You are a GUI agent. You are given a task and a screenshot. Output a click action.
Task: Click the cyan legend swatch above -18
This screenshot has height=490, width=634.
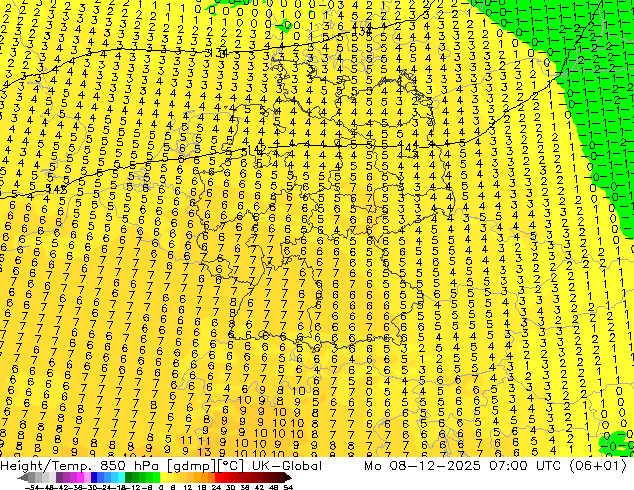tap(121, 477)
